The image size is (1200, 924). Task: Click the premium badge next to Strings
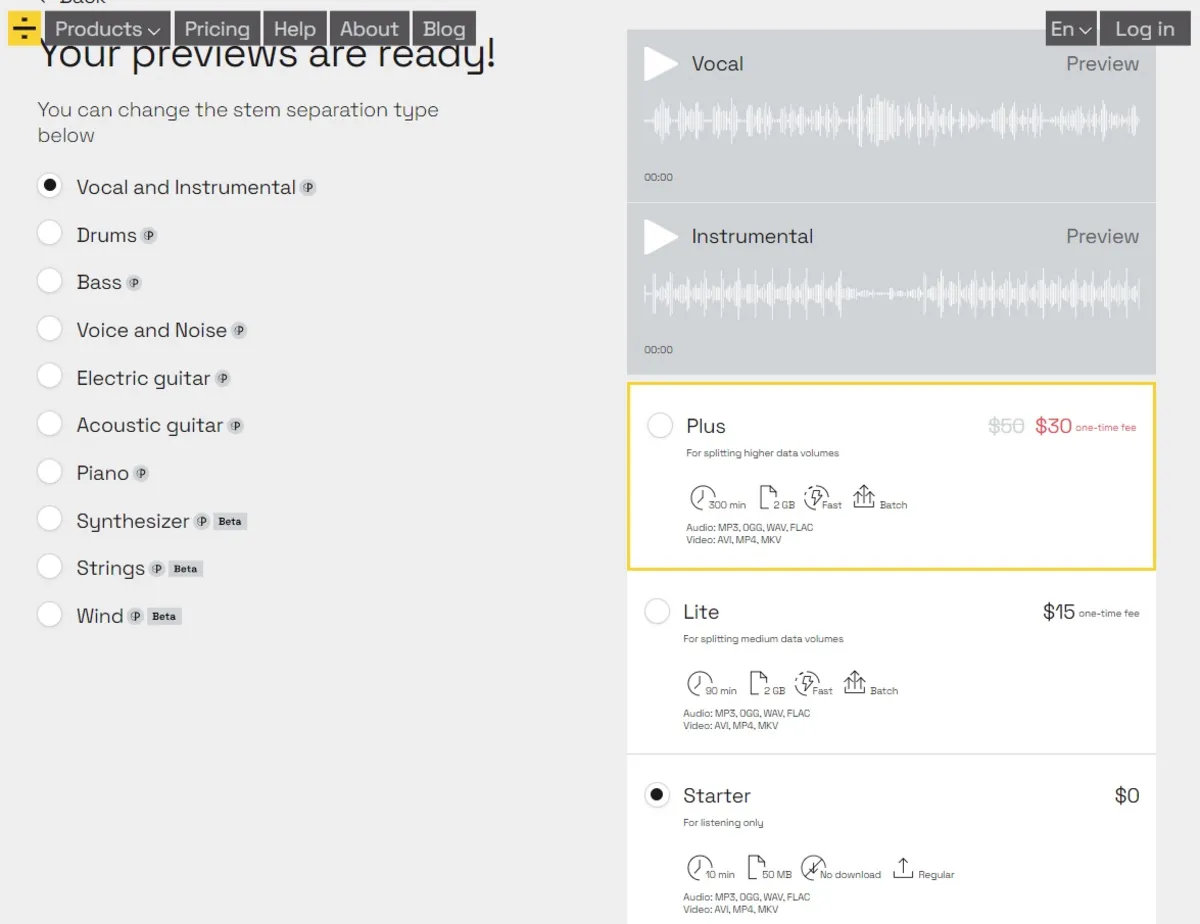point(157,568)
